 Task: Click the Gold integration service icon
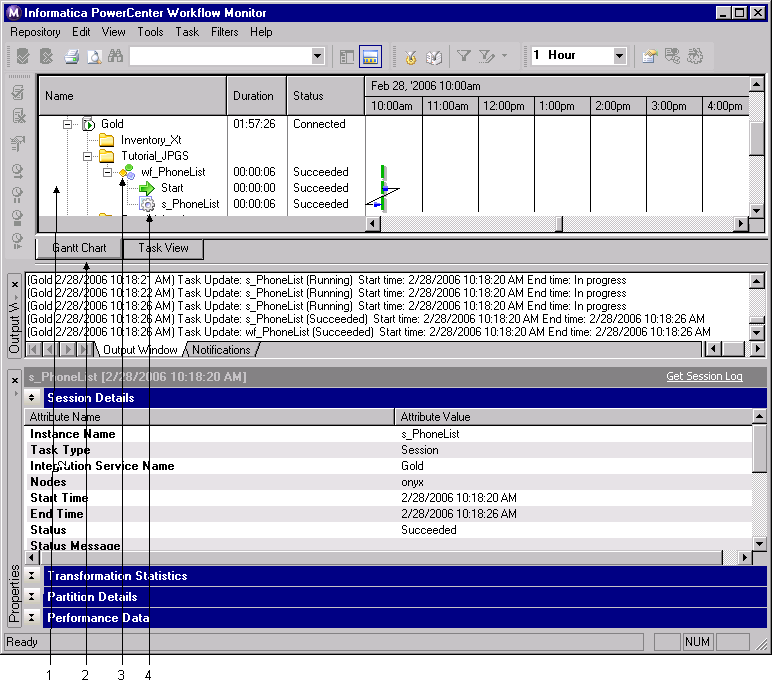pyautogui.click(x=89, y=125)
